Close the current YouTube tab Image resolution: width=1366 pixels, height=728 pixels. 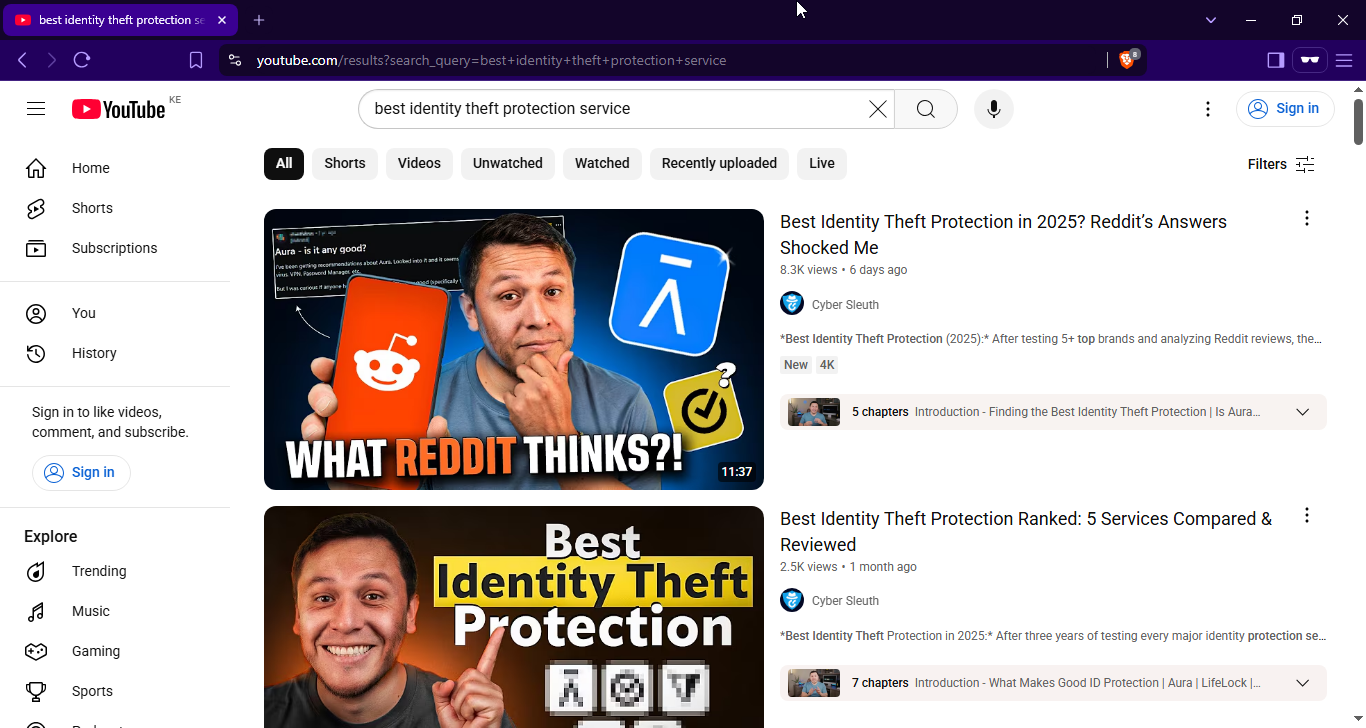click(222, 20)
